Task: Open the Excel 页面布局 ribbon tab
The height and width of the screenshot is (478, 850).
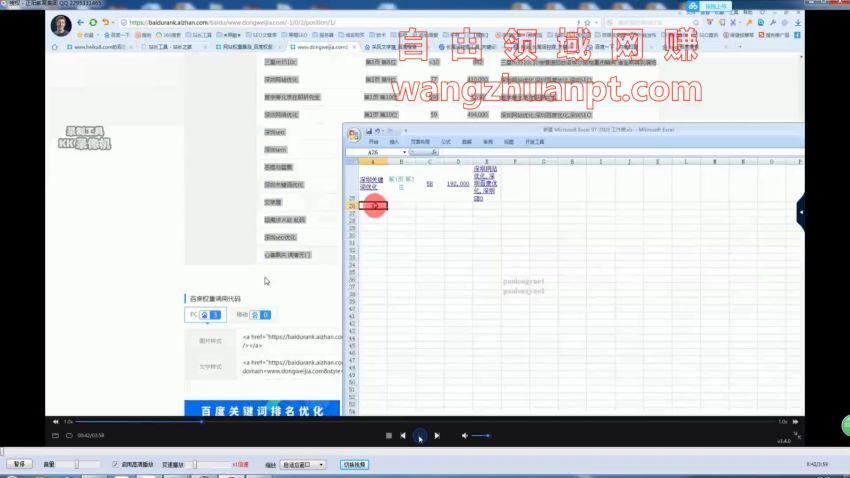Action: click(x=420, y=142)
